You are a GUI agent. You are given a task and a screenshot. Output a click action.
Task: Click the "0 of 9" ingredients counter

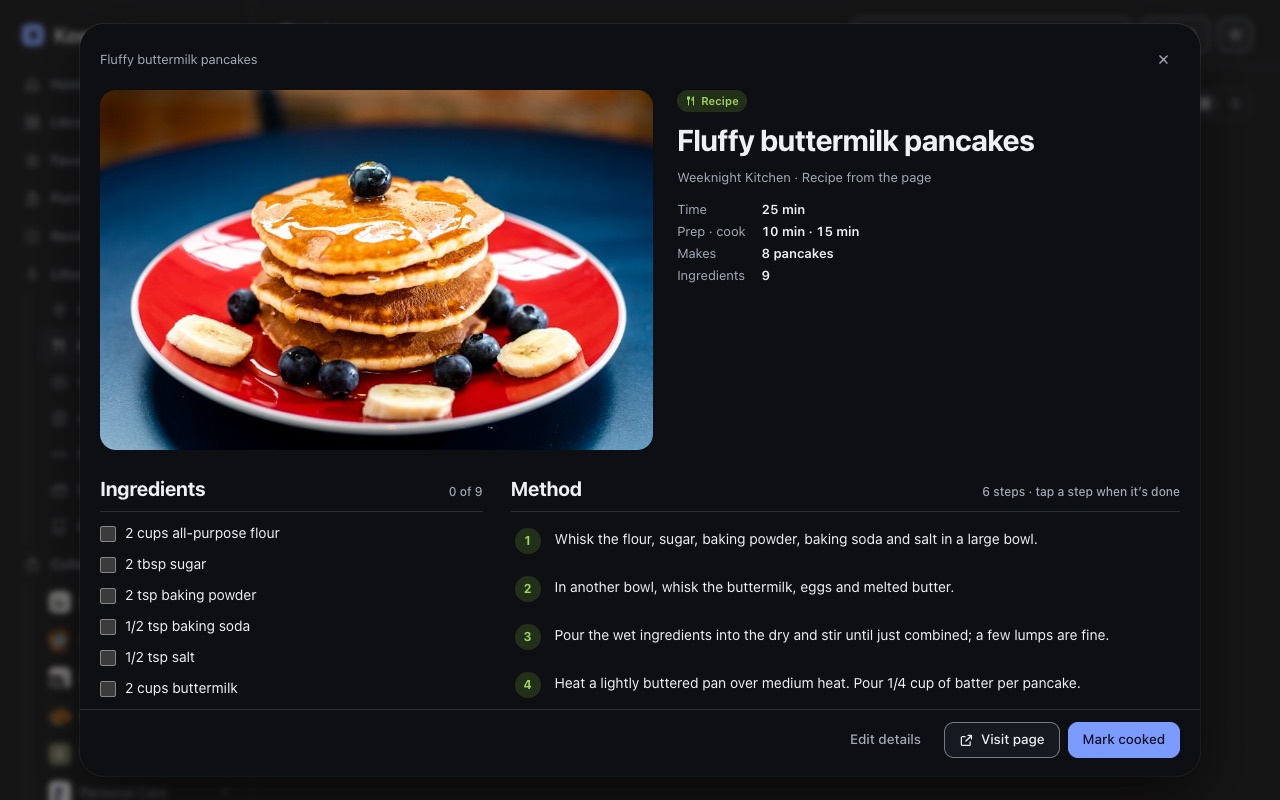coord(465,491)
